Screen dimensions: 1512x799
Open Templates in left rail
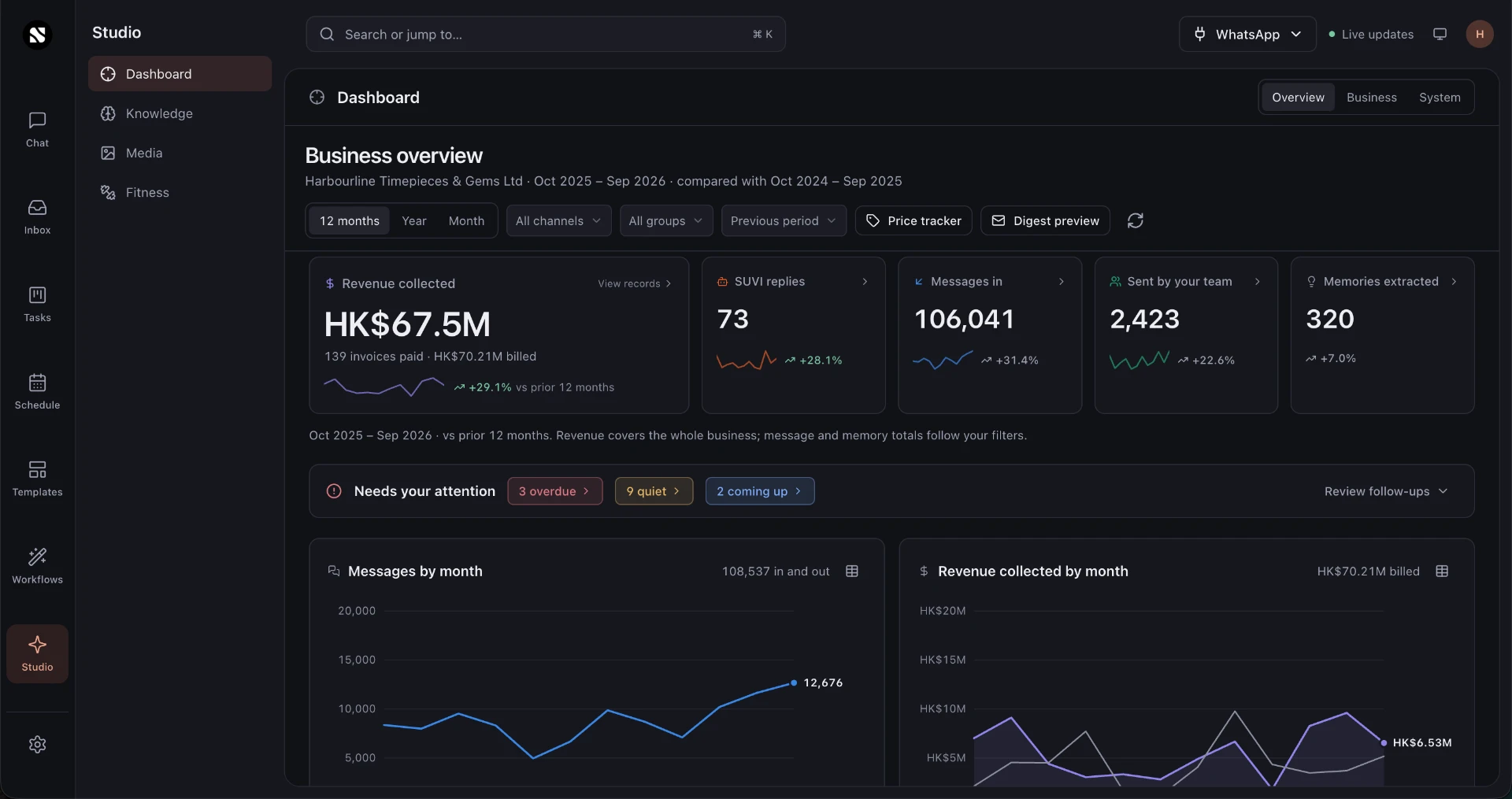point(37,479)
